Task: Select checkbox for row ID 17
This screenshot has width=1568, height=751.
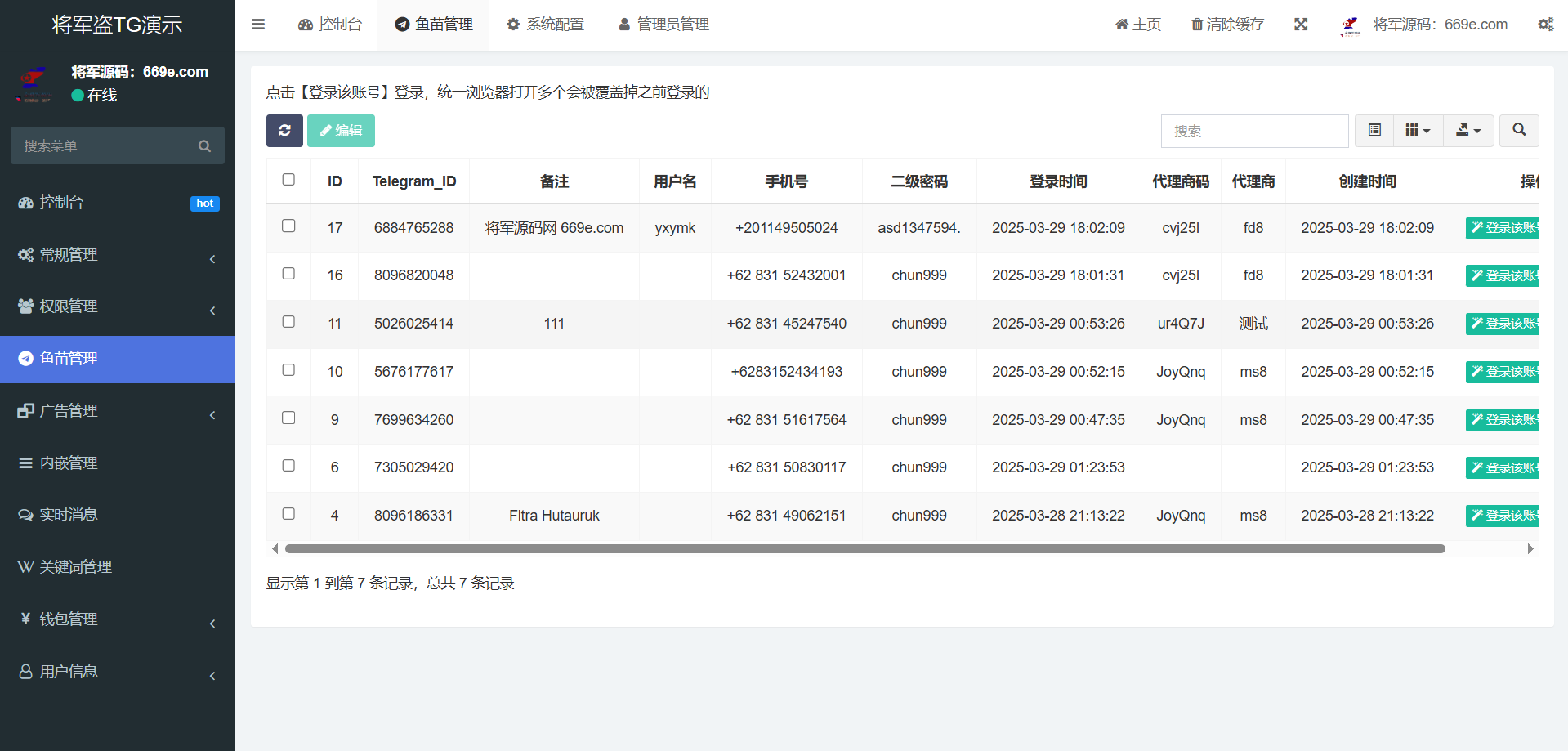Action: pyautogui.click(x=288, y=226)
